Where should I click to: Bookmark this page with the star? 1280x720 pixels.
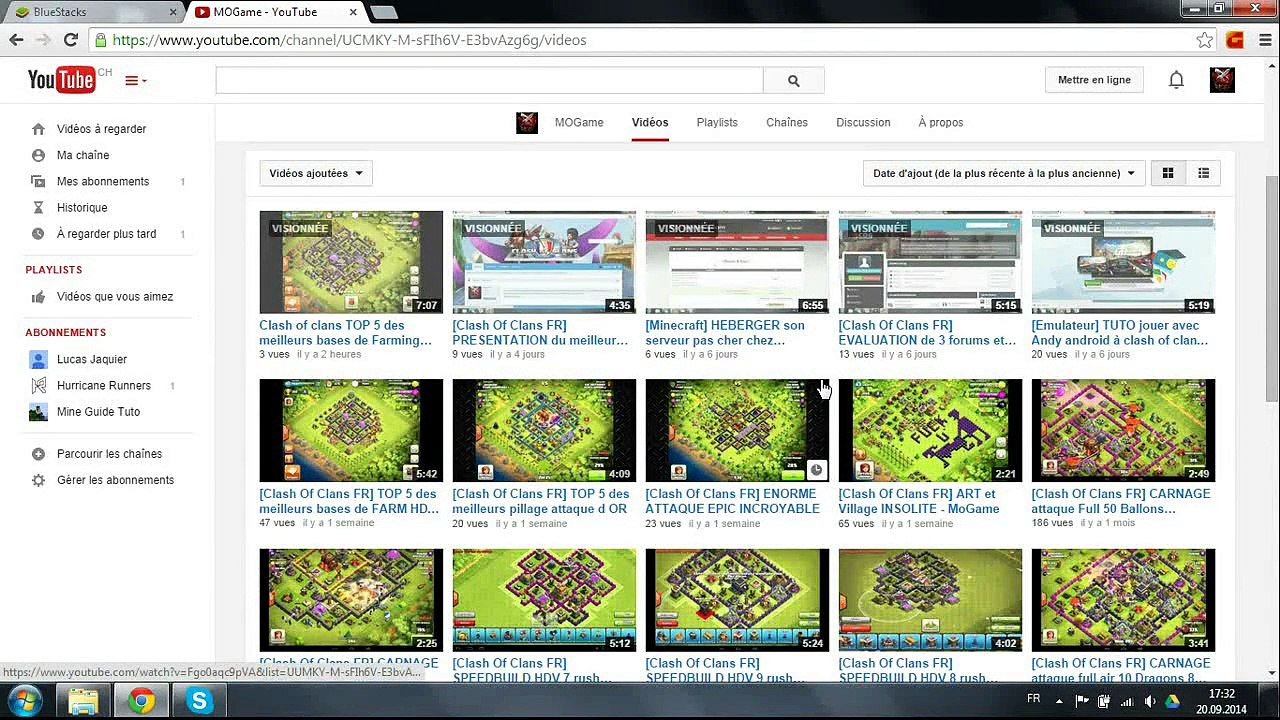pyautogui.click(x=1205, y=40)
